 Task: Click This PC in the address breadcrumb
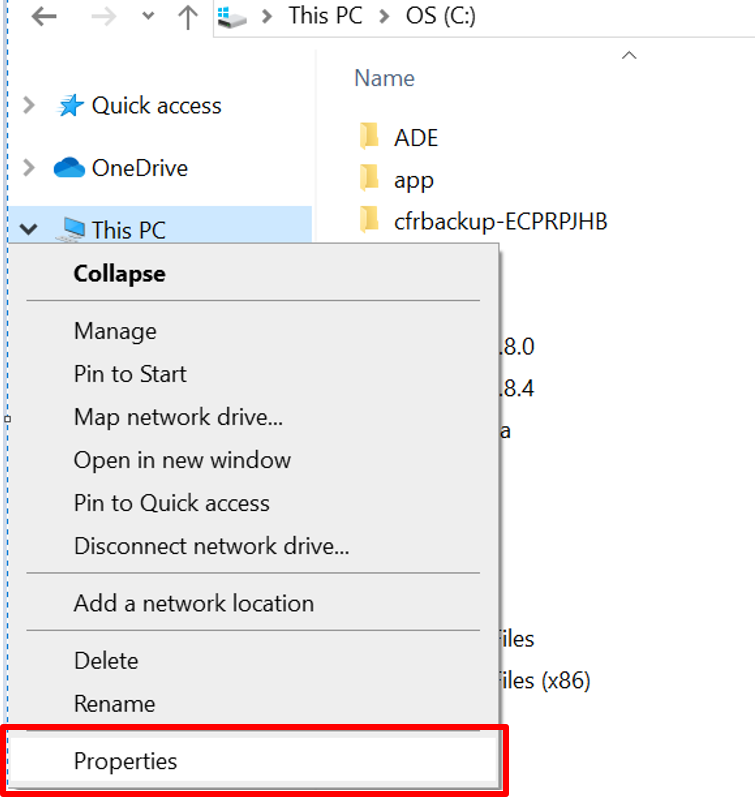pos(325,16)
